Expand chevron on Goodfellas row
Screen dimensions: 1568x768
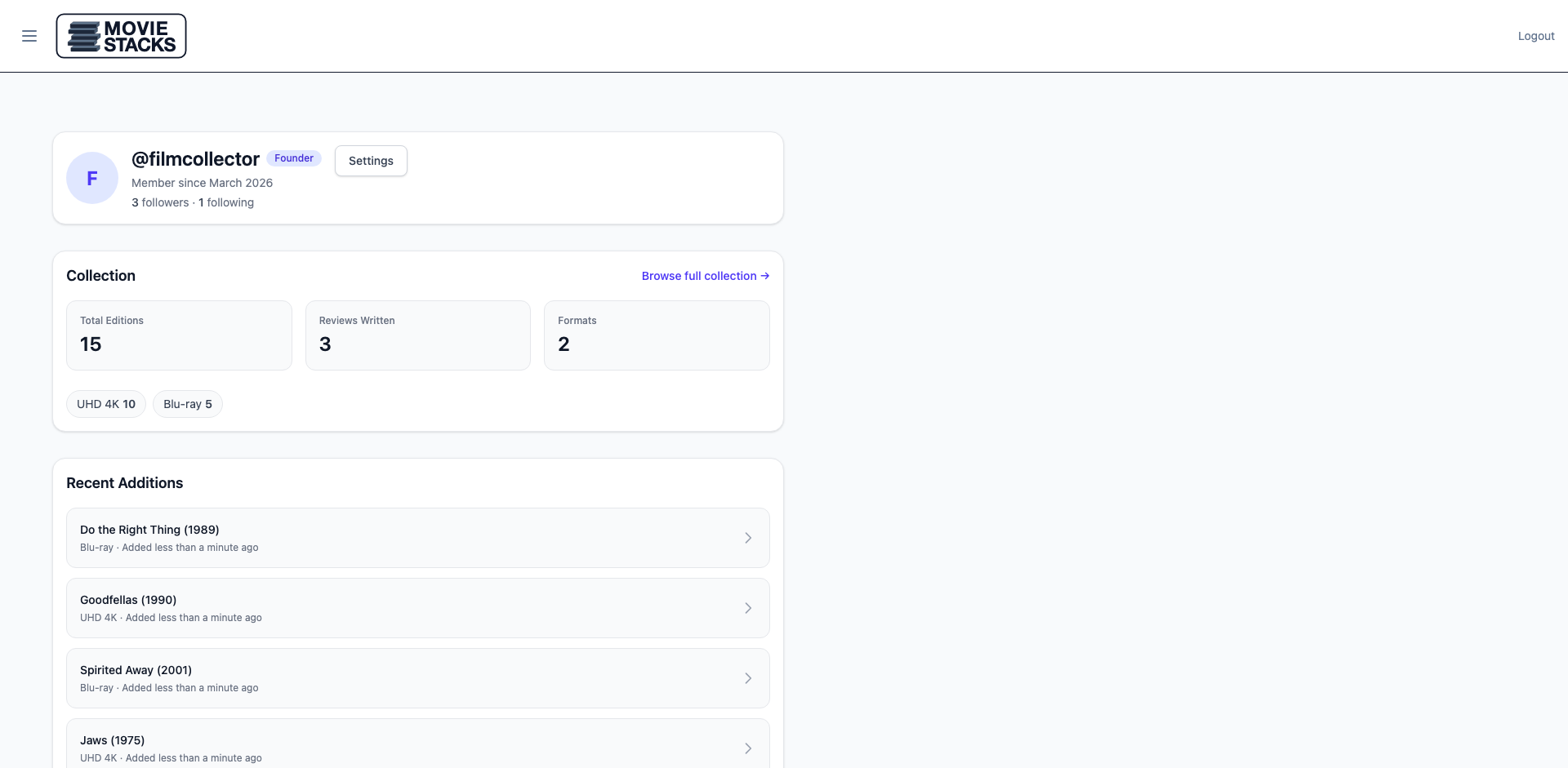[748, 608]
